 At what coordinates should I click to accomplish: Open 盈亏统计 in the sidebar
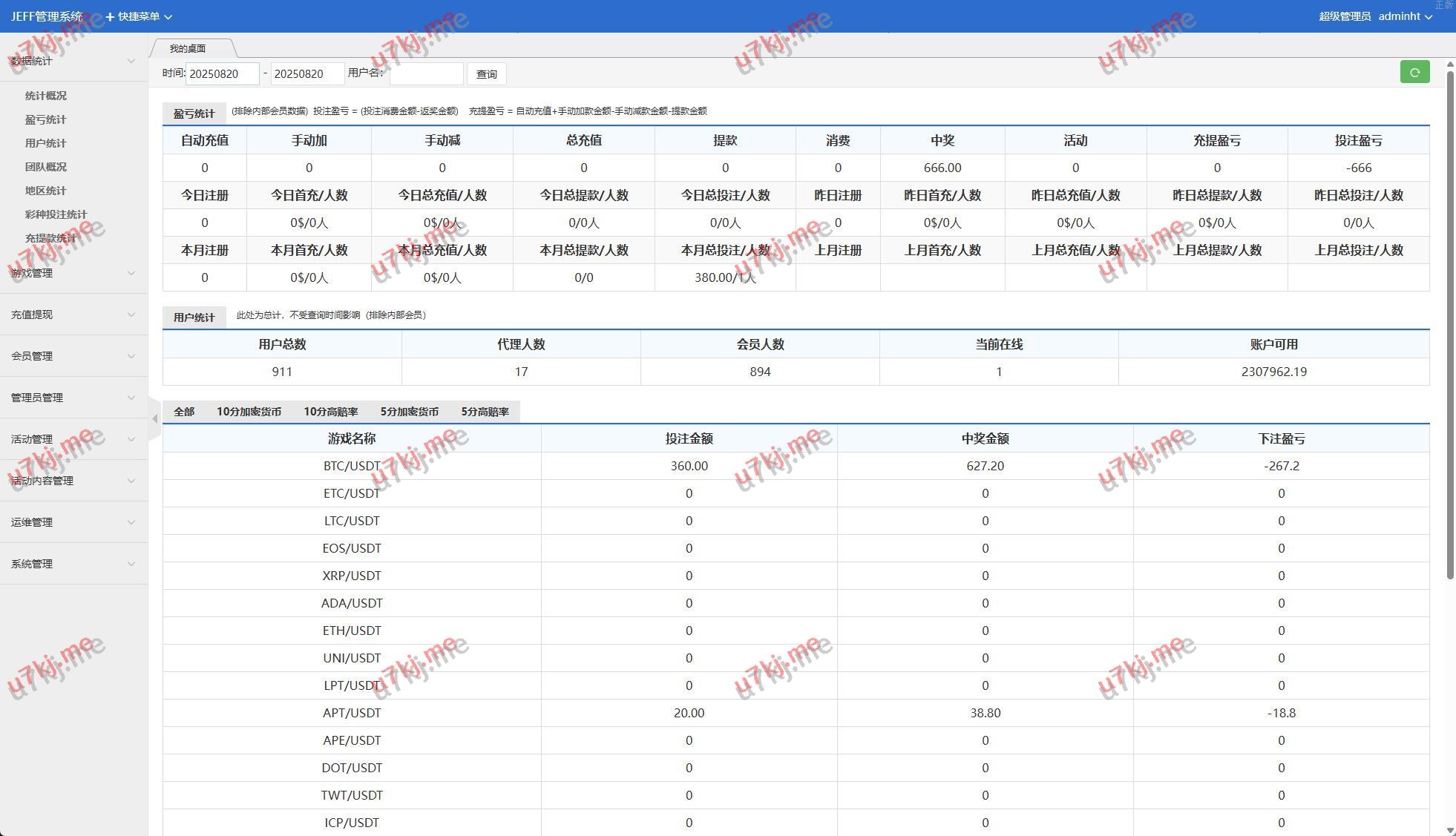pos(45,119)
